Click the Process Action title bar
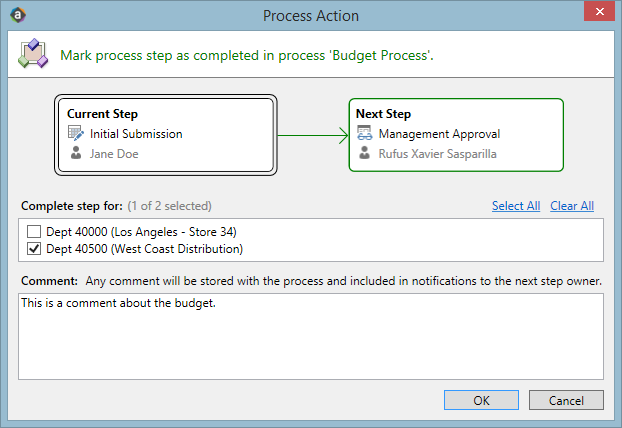622x428 pixels. click(310, 15)
